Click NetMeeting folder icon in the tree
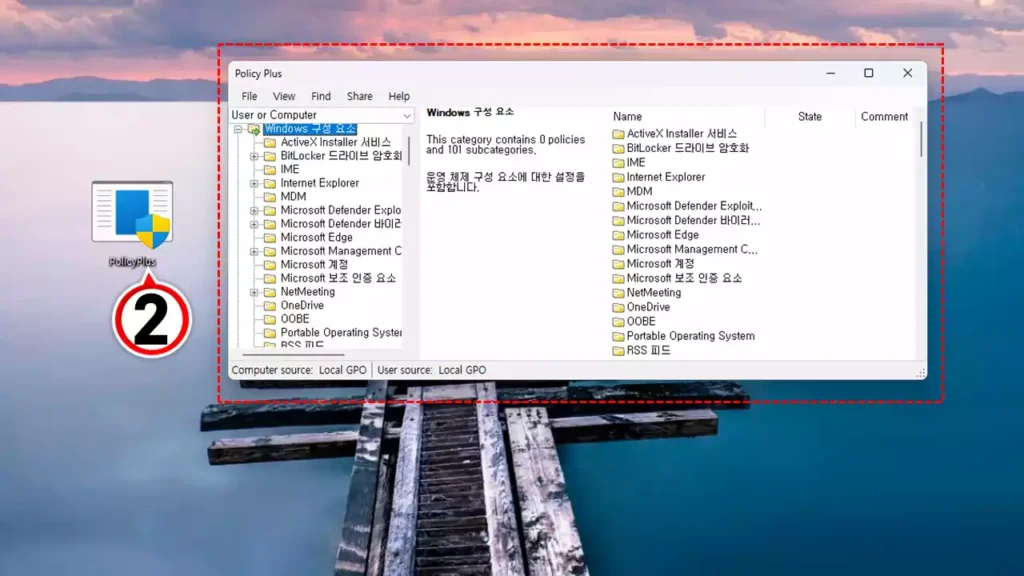 point(269,293)
